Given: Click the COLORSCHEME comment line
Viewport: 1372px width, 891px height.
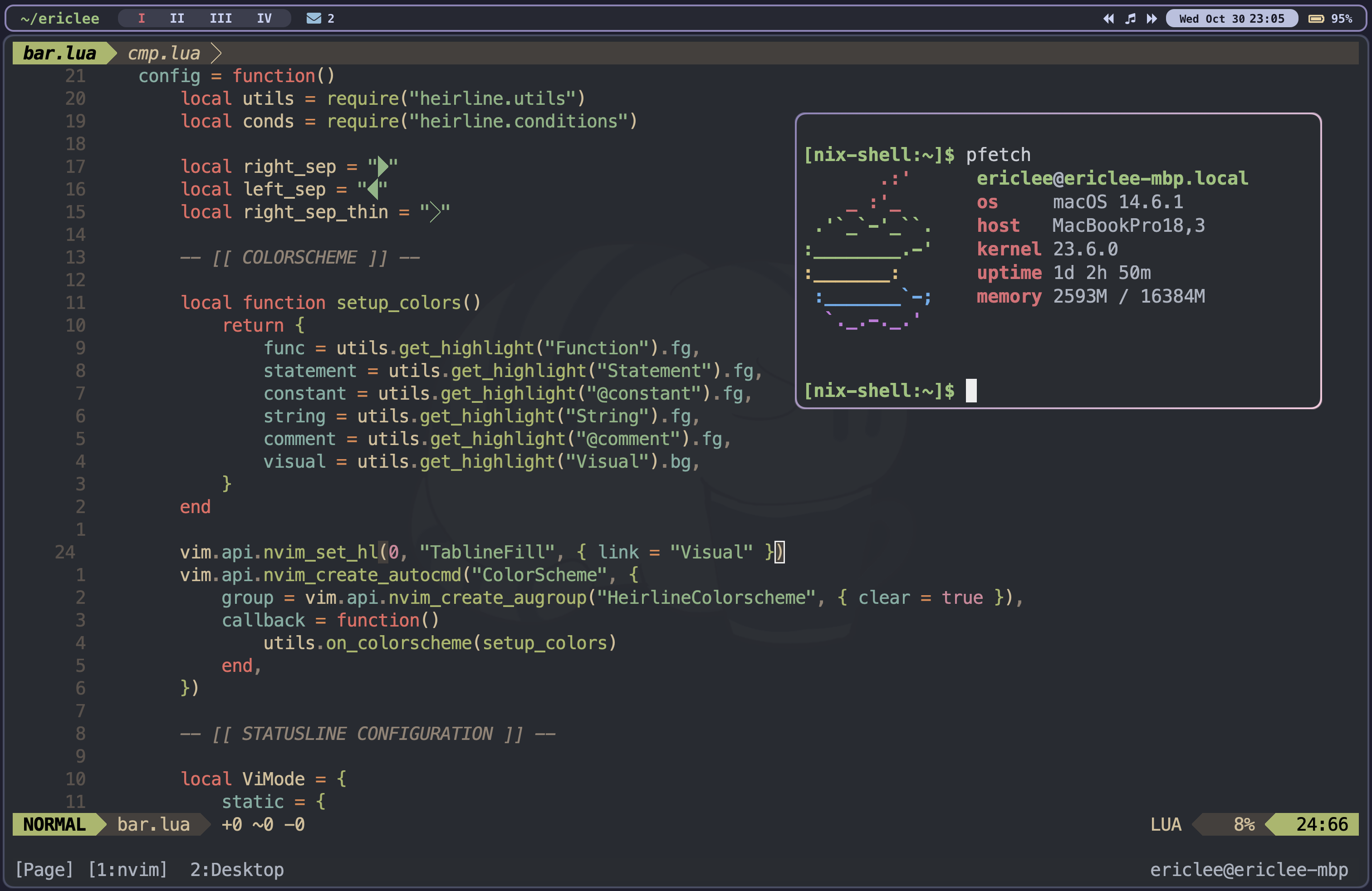Looking at the screenshot, I should (x=300, y=257).
